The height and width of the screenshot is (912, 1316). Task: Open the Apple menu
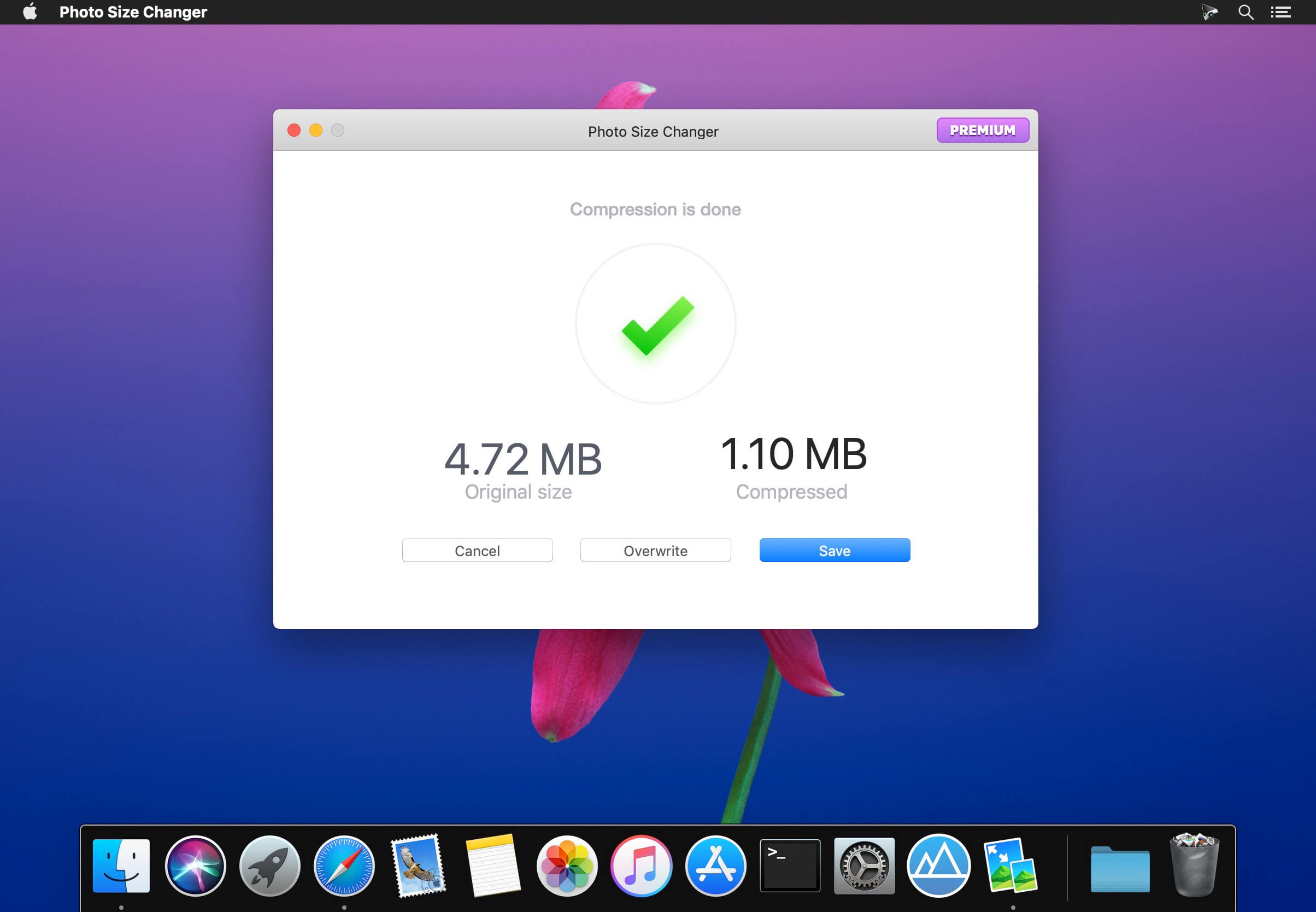tap(30, 12)
